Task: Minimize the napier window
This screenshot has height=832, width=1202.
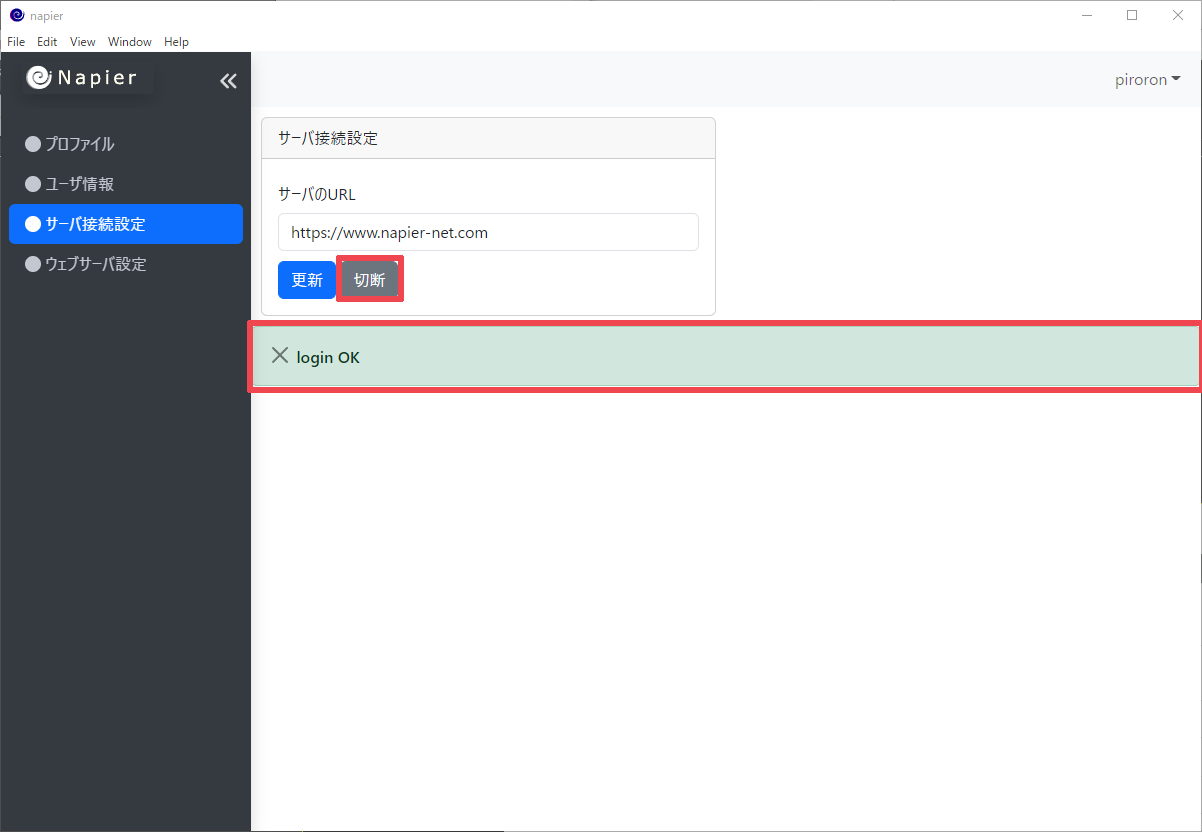Action: coord(1086,15)
